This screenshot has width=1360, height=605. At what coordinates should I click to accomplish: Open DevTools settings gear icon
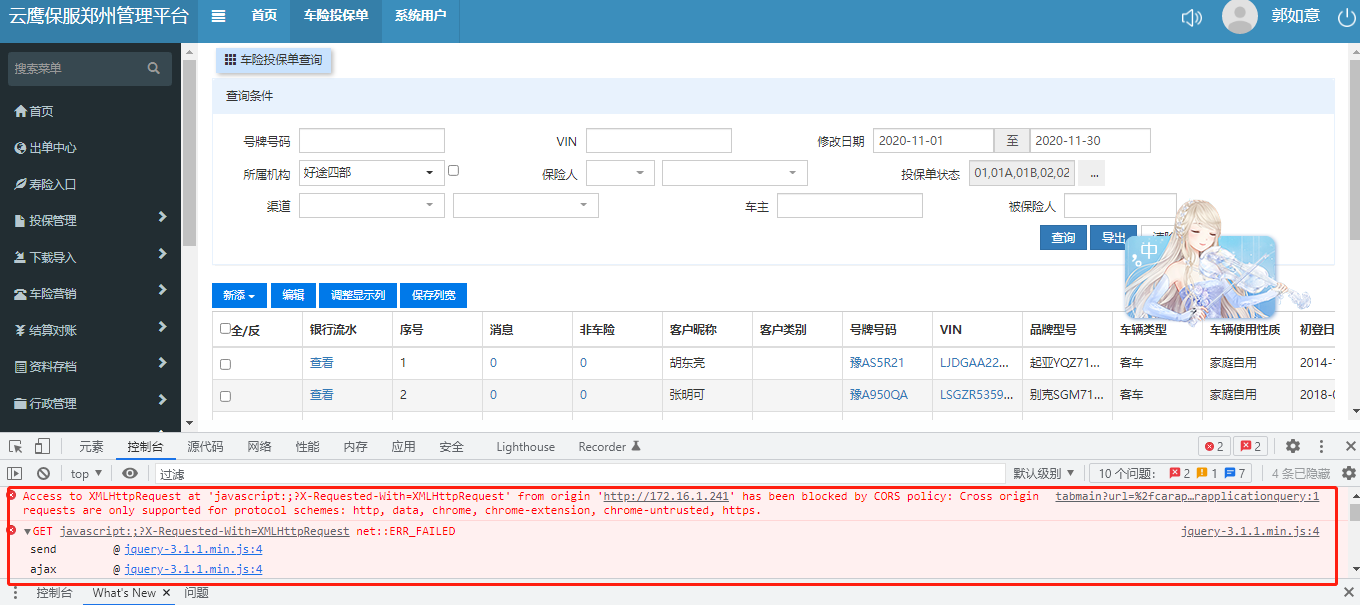pos(1293,447)
